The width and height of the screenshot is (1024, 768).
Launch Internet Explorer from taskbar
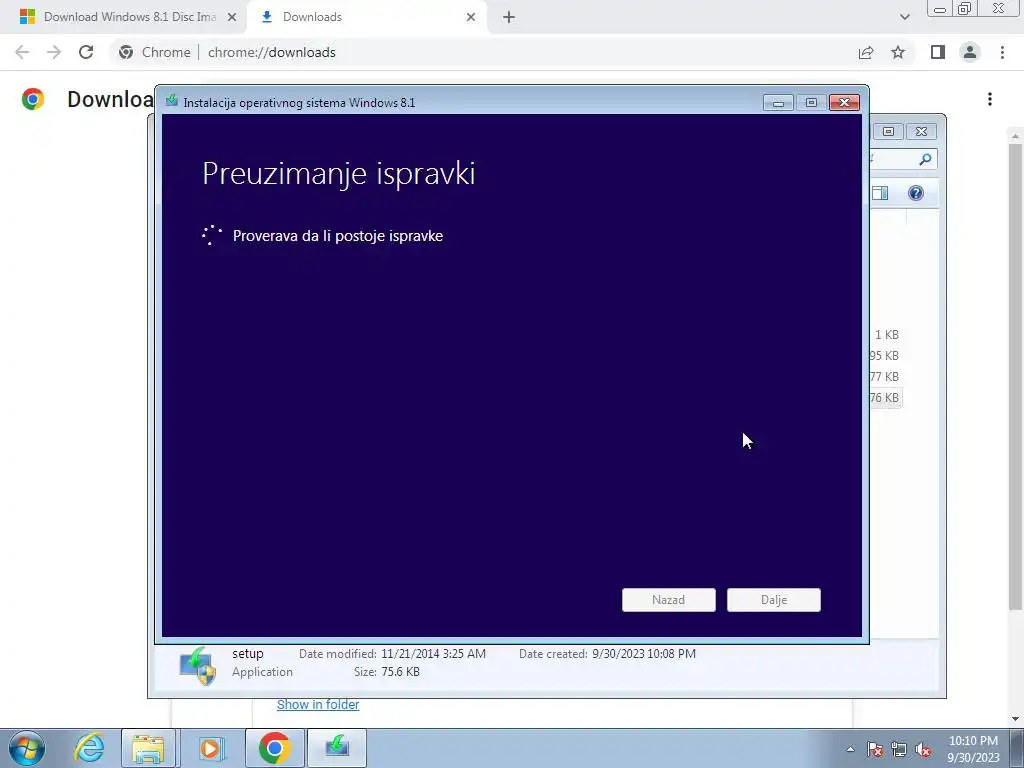(89, 748)
